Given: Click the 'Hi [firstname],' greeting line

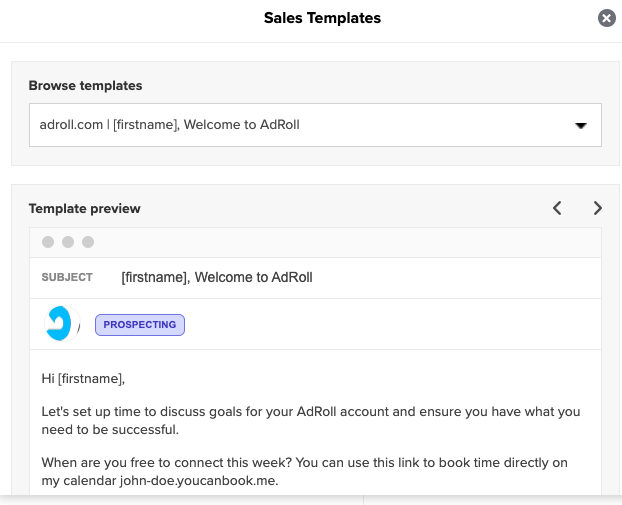Looking at the screenshot, I should (x=83, y=378).
